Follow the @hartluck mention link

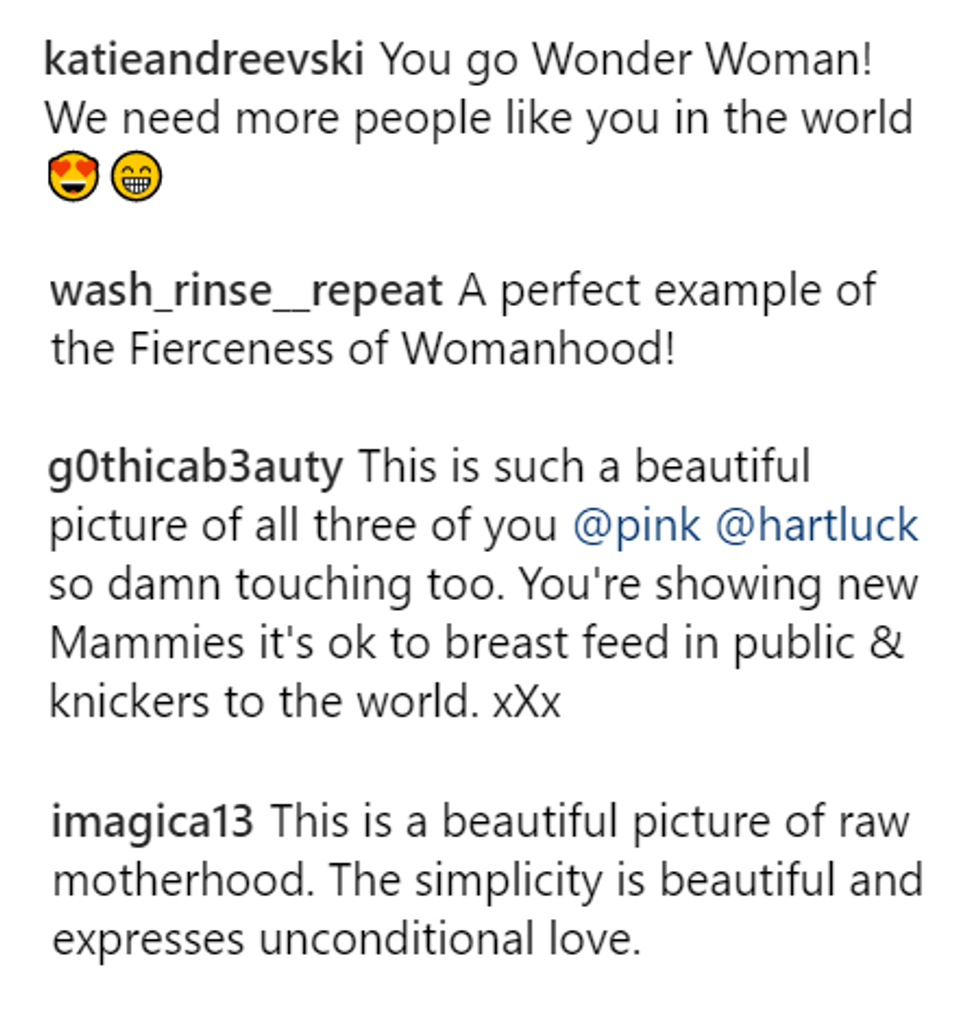817,525
